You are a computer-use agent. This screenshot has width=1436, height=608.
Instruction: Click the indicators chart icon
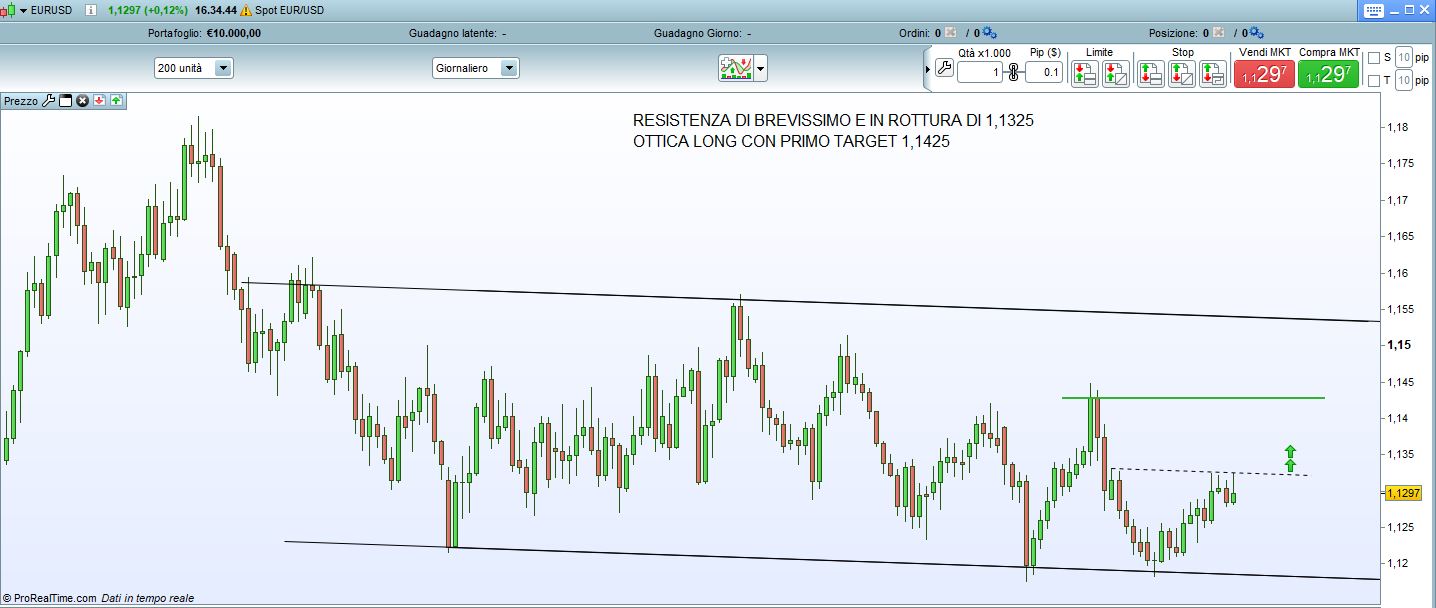pyautogui.click(x=735, y=68)
